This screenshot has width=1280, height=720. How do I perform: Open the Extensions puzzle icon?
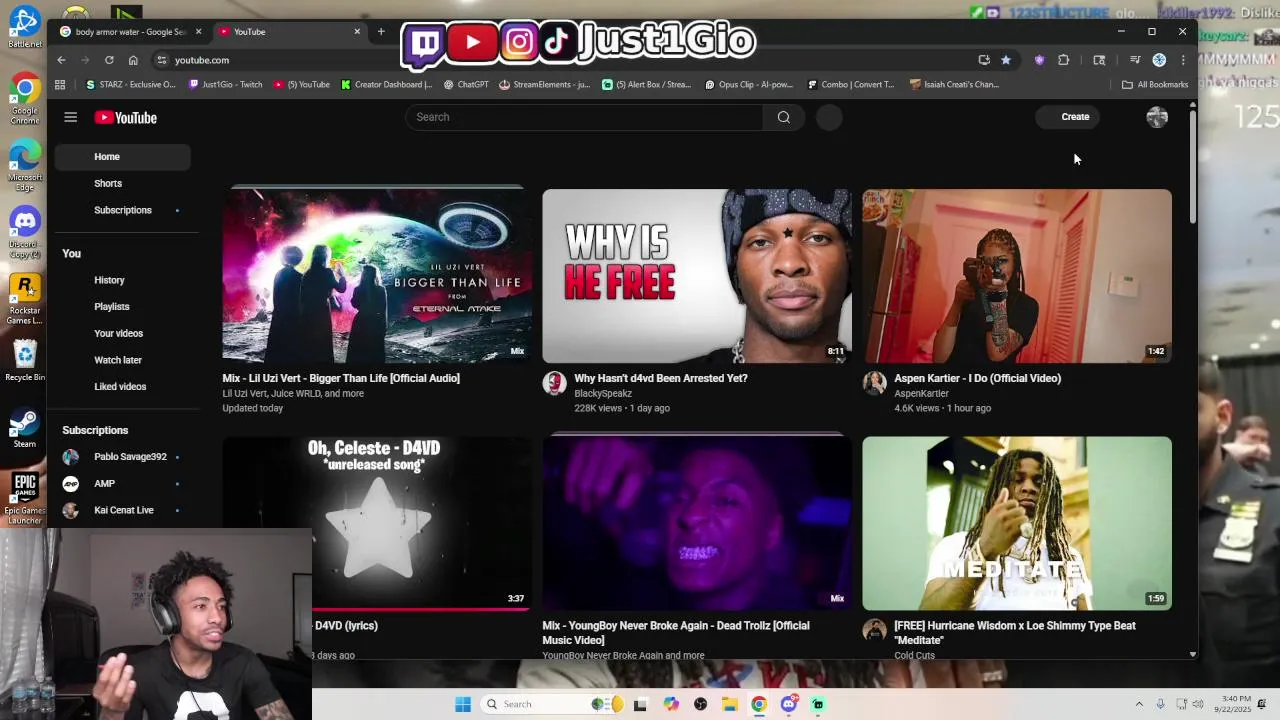1063,60
